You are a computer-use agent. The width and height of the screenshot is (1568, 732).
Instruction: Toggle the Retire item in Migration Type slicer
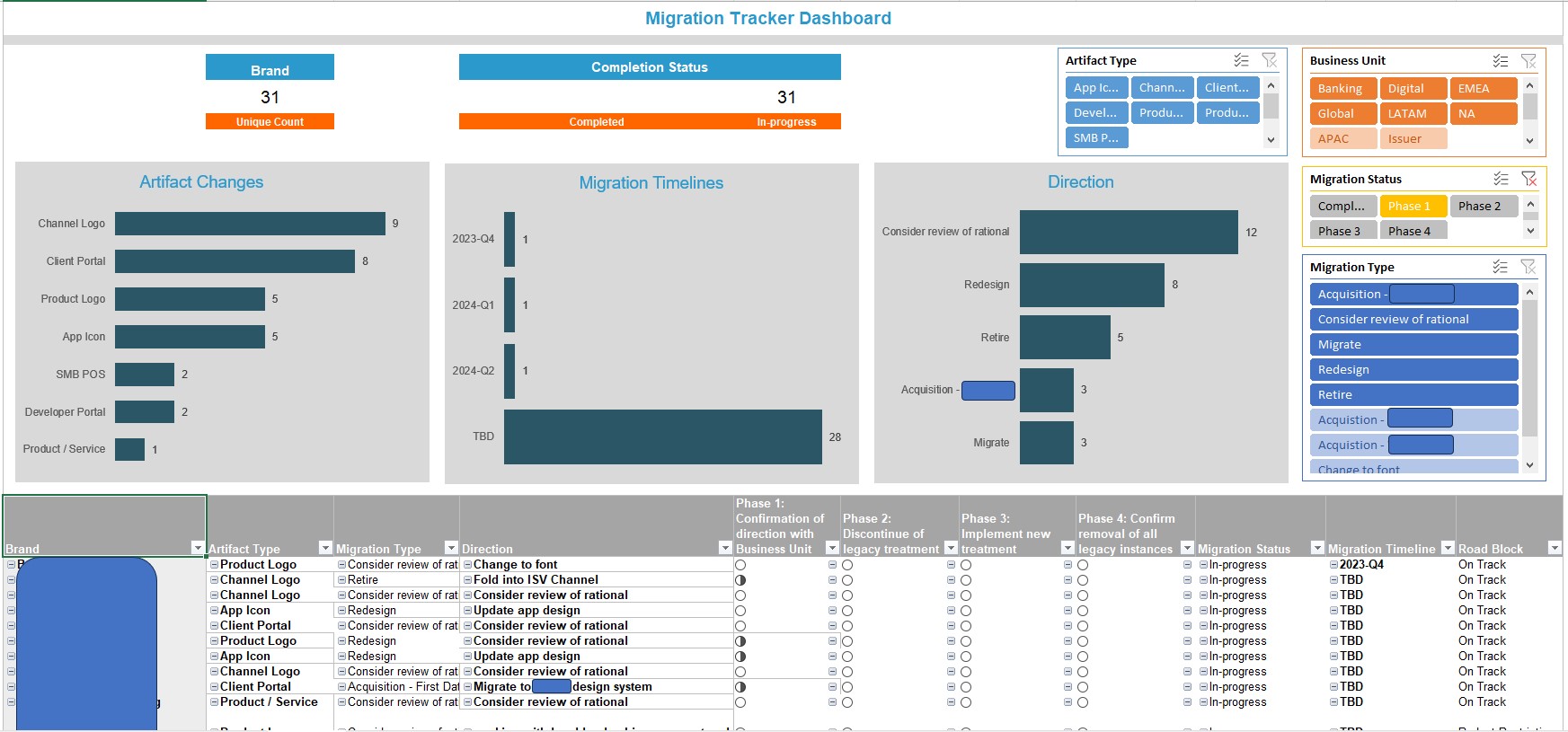coord(1413,394)
